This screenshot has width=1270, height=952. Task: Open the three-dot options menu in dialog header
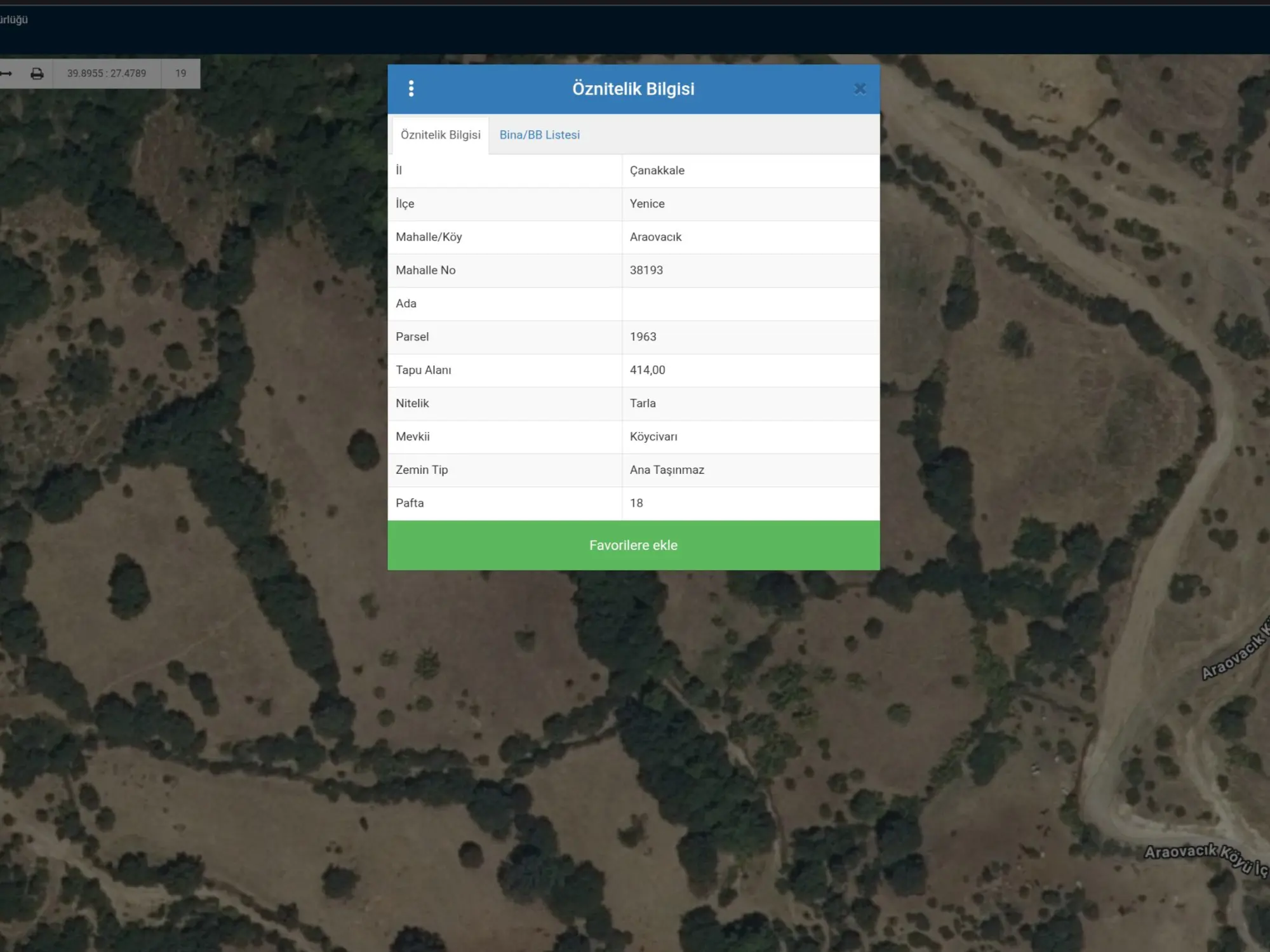pyautogui.click(x=411, y=88)
